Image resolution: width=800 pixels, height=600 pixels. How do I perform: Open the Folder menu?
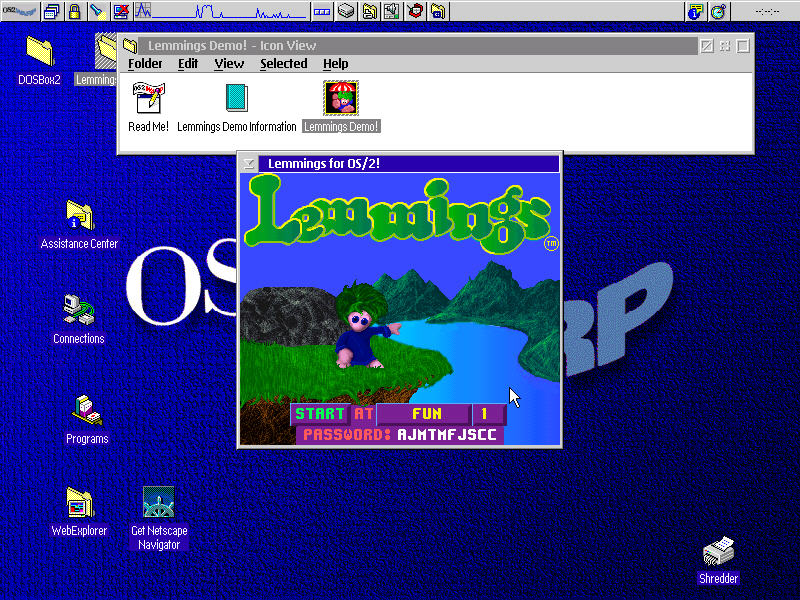point(145,64)
